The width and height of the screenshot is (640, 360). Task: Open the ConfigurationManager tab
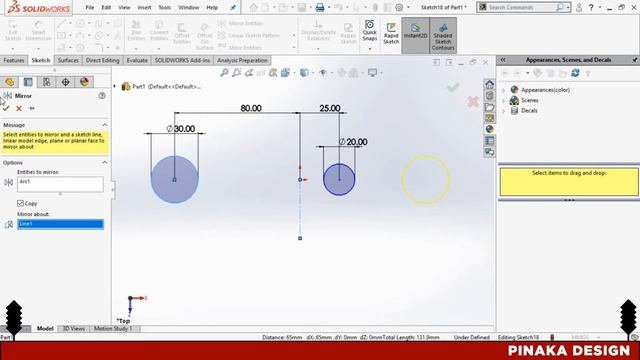pos(47,82)
